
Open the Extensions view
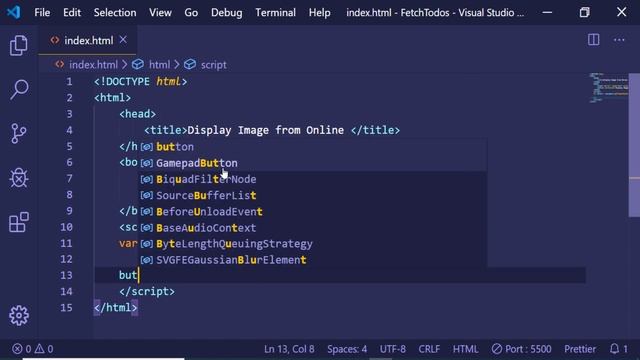point(19,222)
